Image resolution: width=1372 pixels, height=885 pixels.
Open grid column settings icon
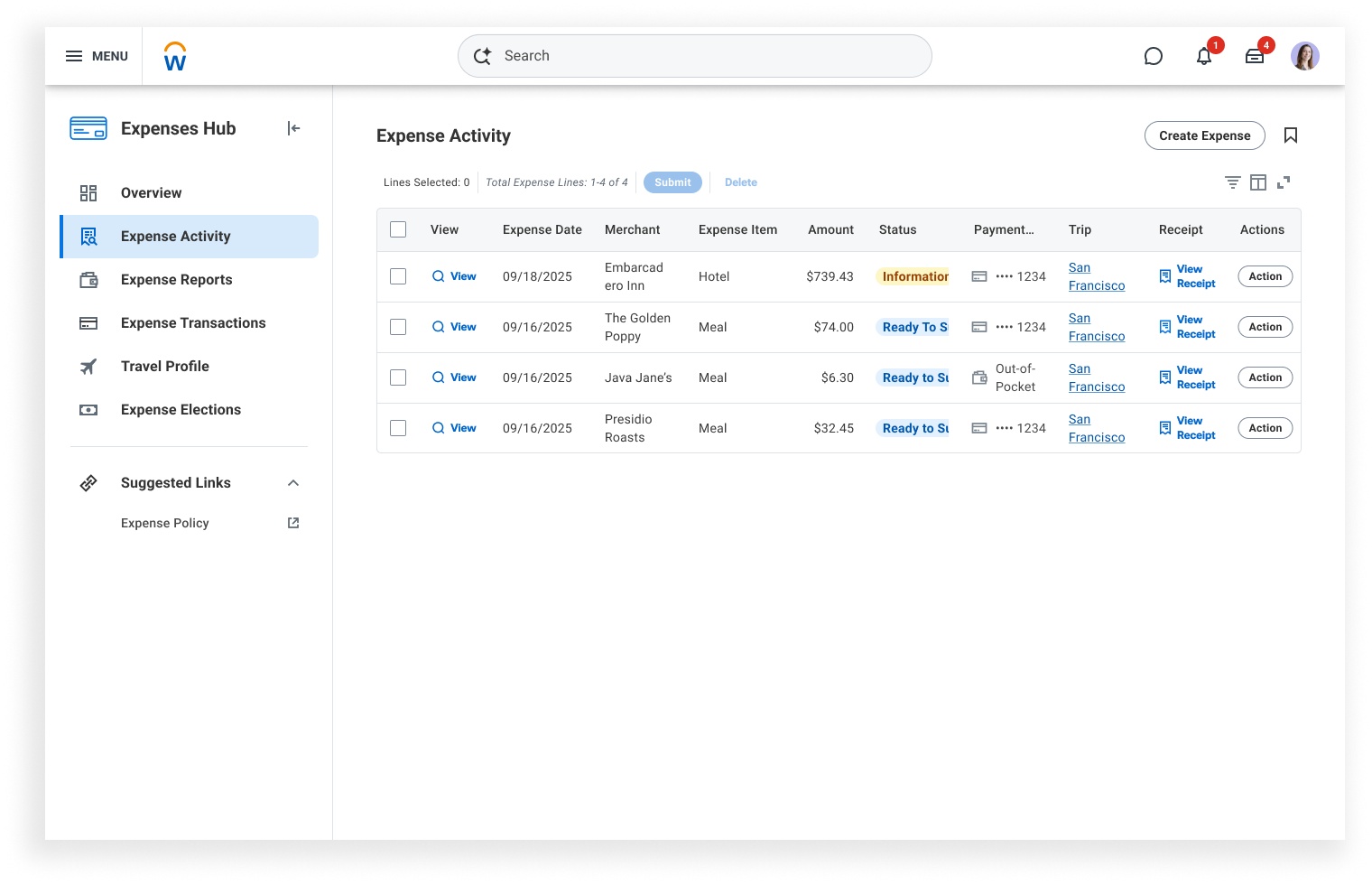point(1258,182)
